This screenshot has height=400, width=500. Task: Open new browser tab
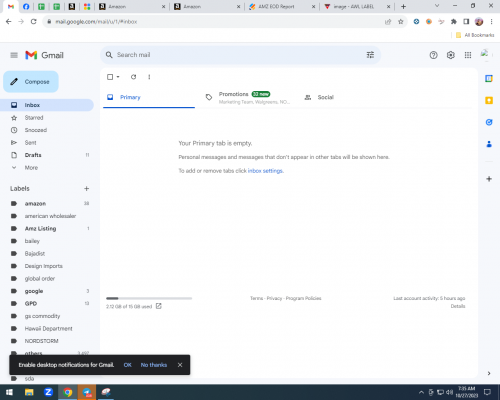point(403,6)
